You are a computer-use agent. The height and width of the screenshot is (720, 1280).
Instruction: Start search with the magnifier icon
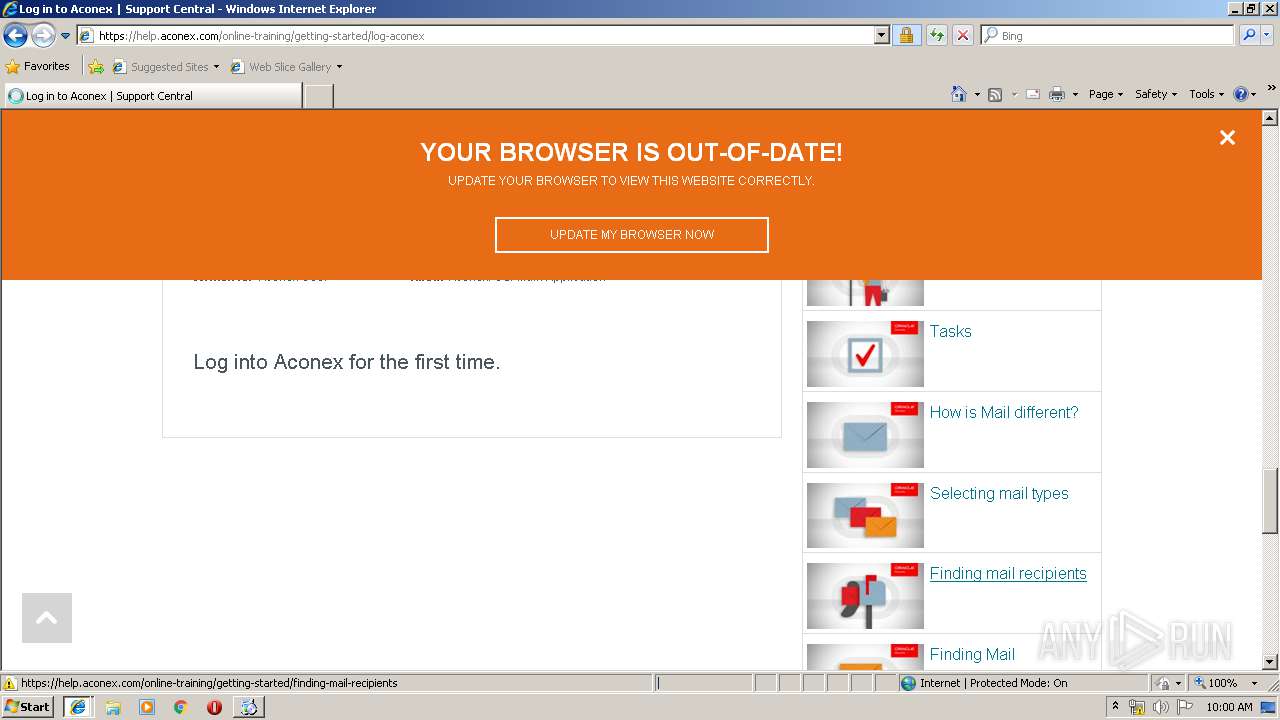click(x=1248, y=36)
